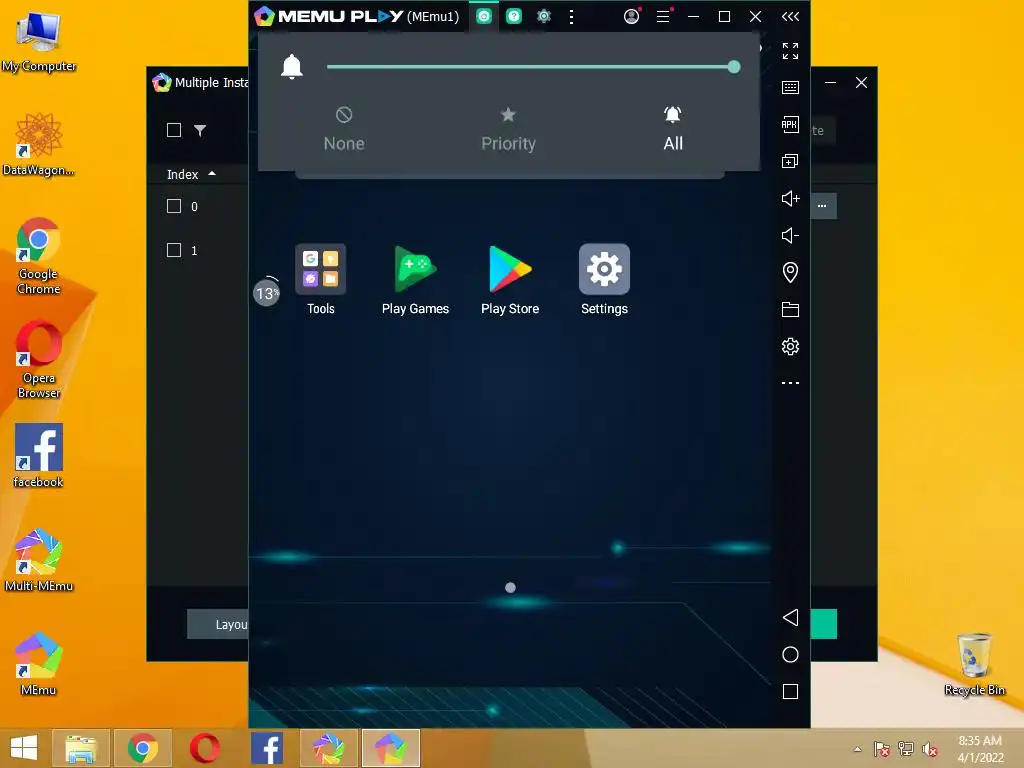The image size is (1024, 768).
Task: Check the instance 1 checkbox
Action: [x=174, y=250]
